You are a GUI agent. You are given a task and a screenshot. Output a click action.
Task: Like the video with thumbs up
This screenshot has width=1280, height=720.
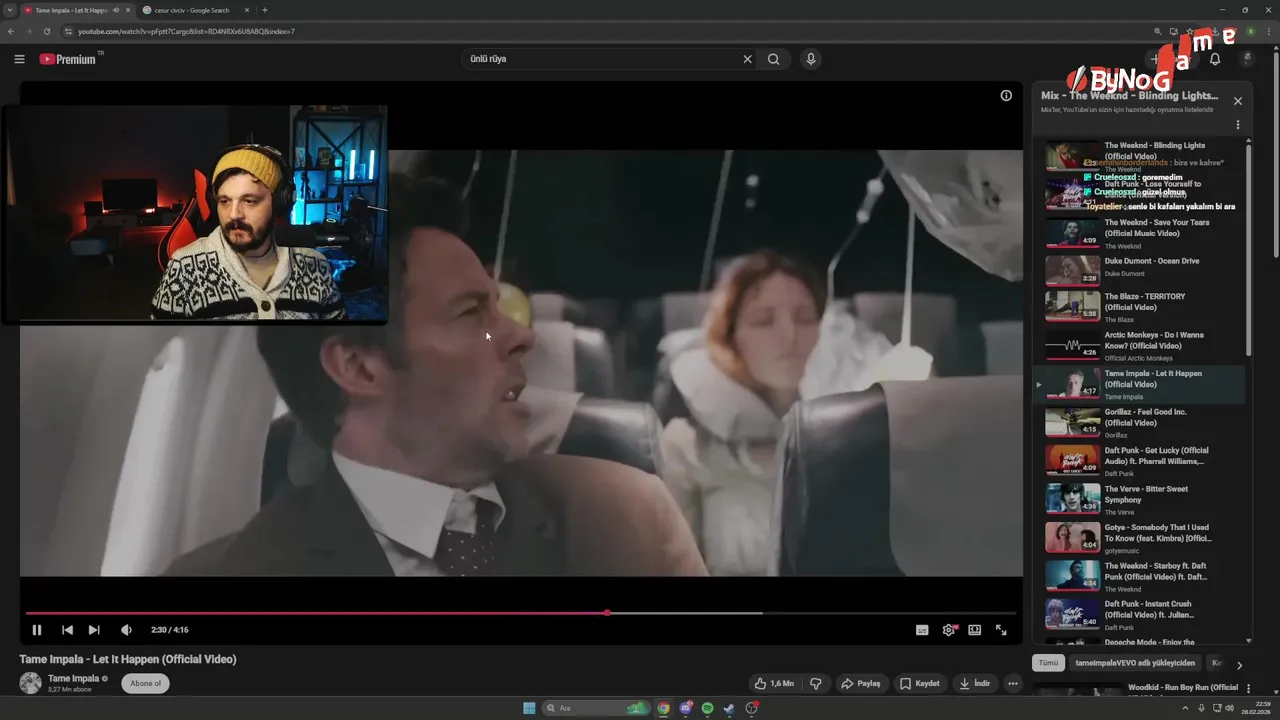point(774,684)
